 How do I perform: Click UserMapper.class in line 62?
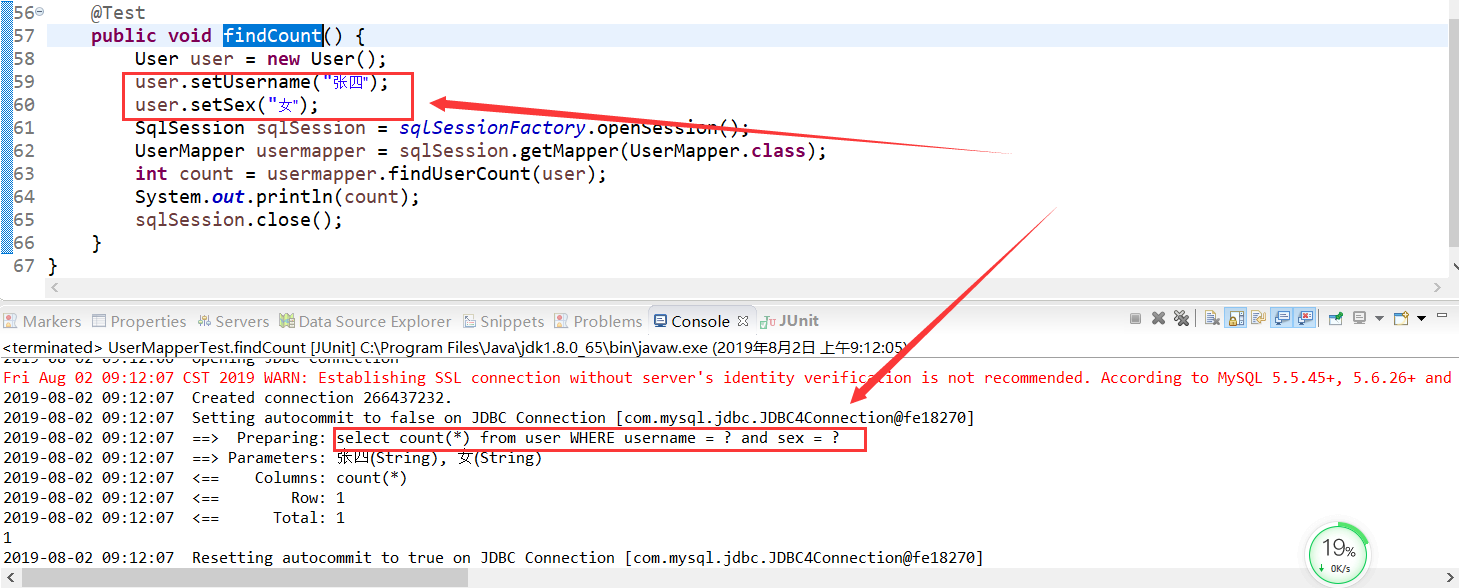(x=718, y=151)
